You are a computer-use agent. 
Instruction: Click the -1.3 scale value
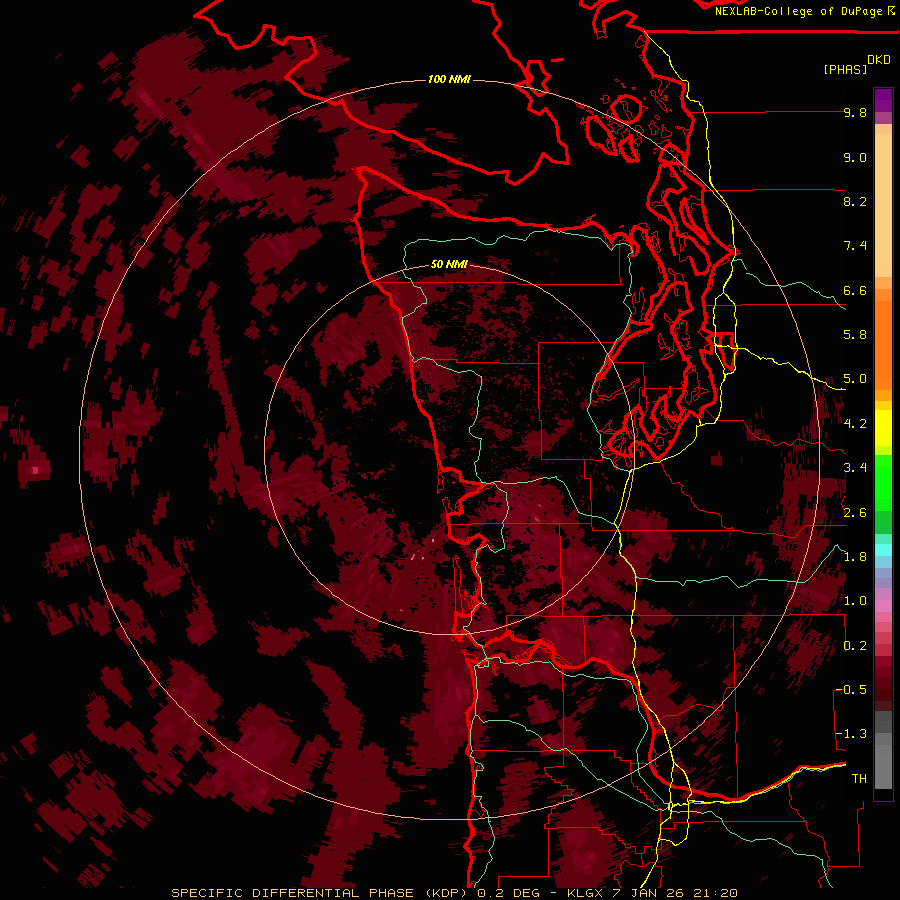tap(851, 734)
